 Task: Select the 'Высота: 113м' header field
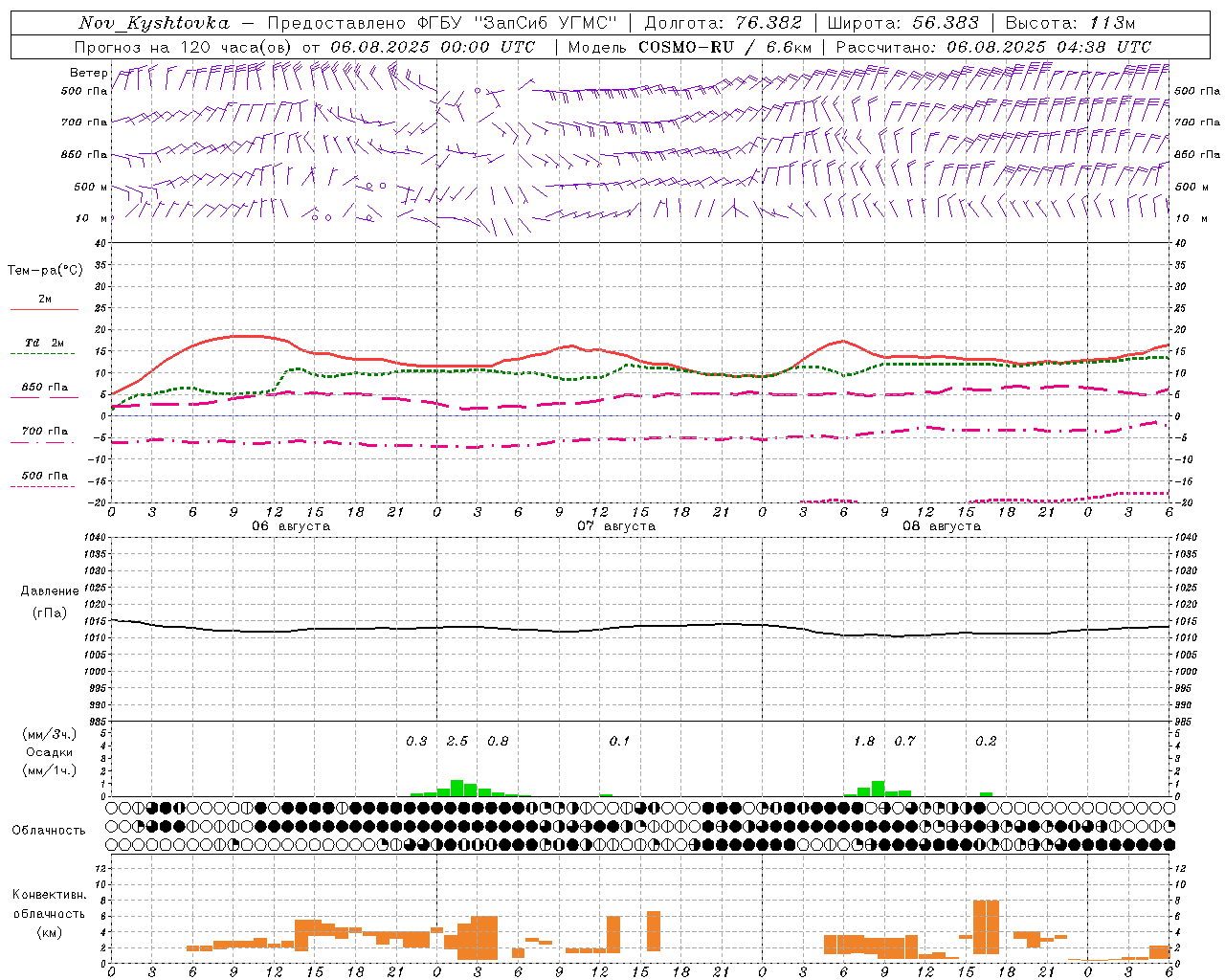pyautogui.click(x=1070, y=23)
